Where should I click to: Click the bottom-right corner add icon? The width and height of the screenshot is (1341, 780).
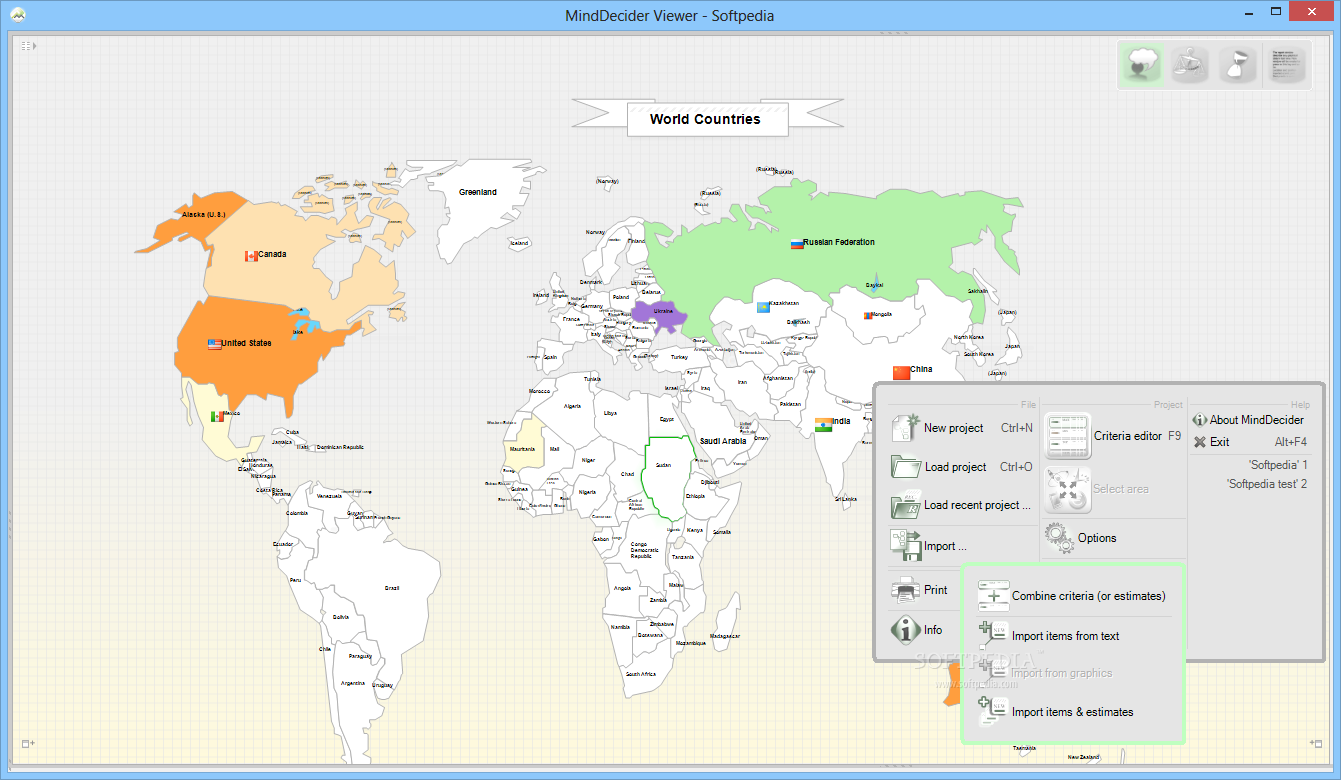[1316, 743]
